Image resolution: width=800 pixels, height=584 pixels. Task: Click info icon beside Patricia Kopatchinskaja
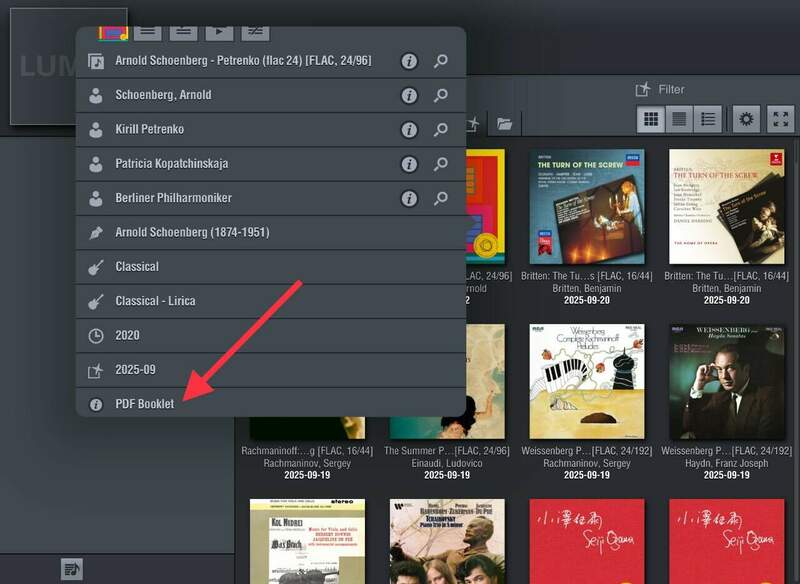click(408, 164)
